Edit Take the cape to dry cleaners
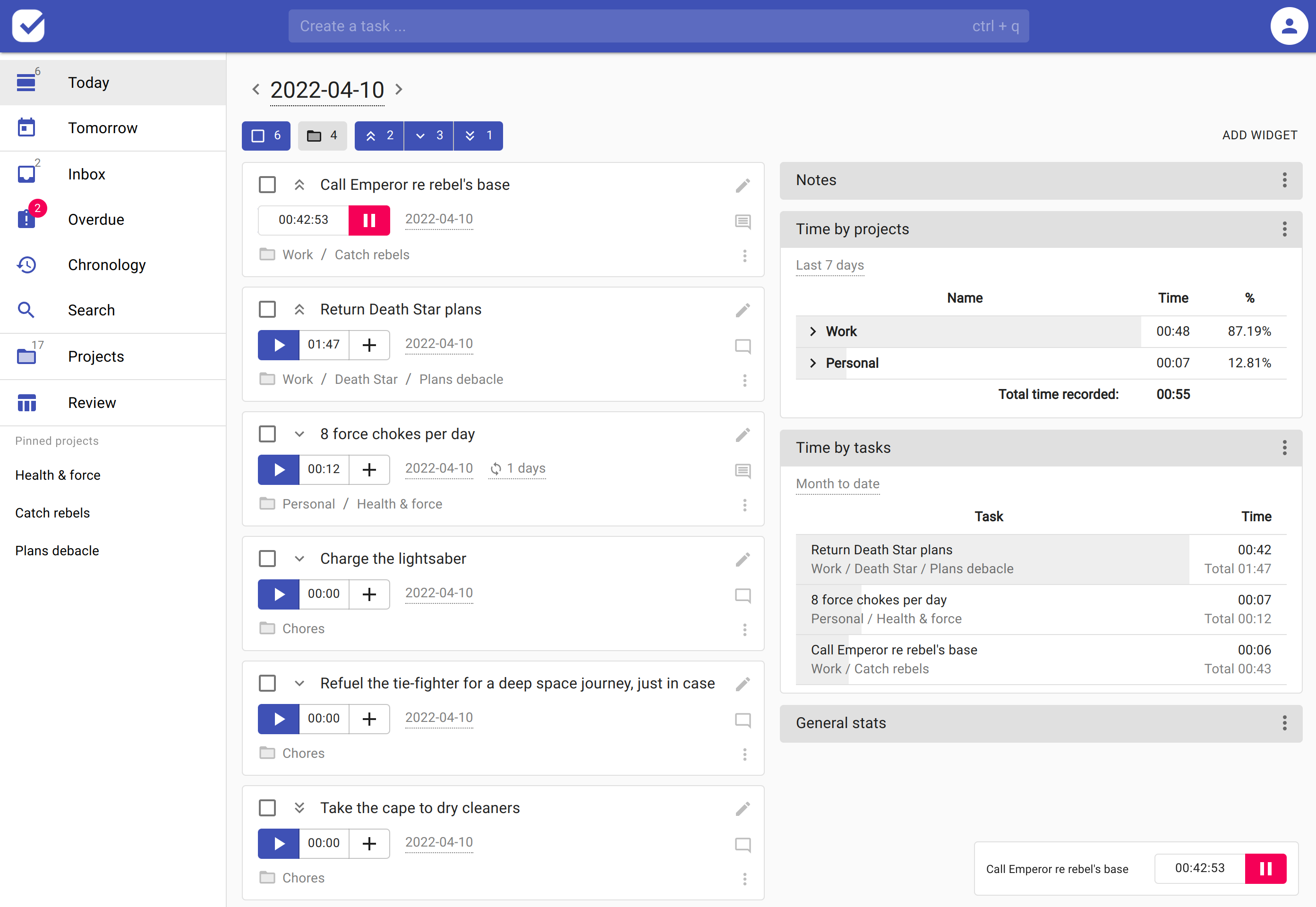 [x=743, y=809]
